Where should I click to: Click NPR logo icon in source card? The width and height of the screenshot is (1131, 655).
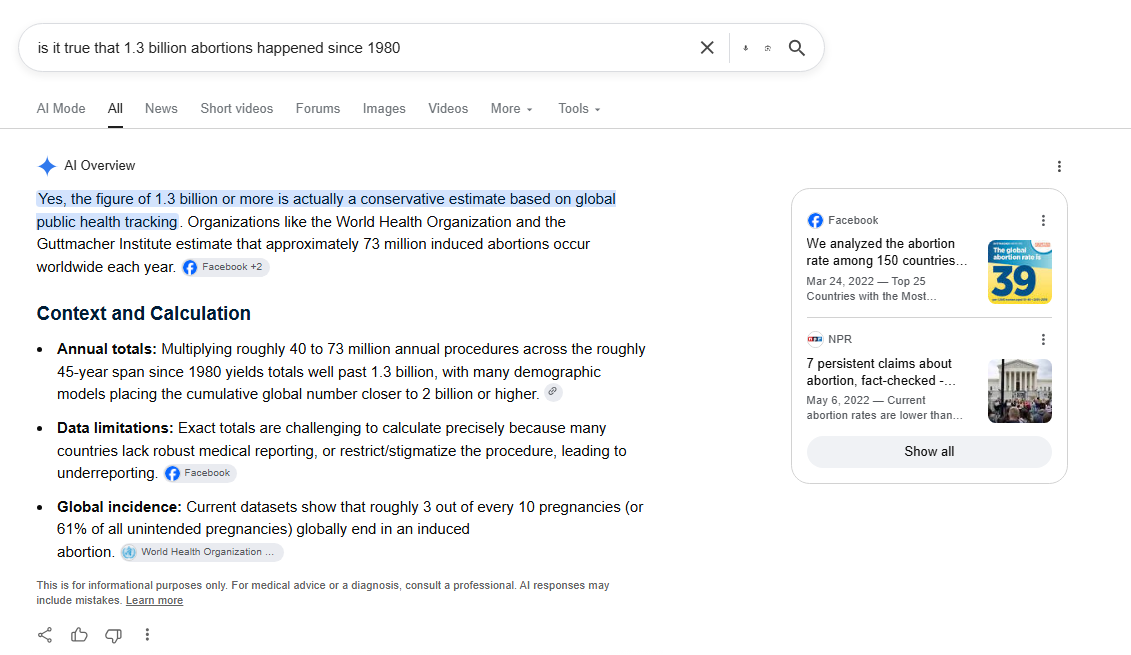[x=815, y=339]
